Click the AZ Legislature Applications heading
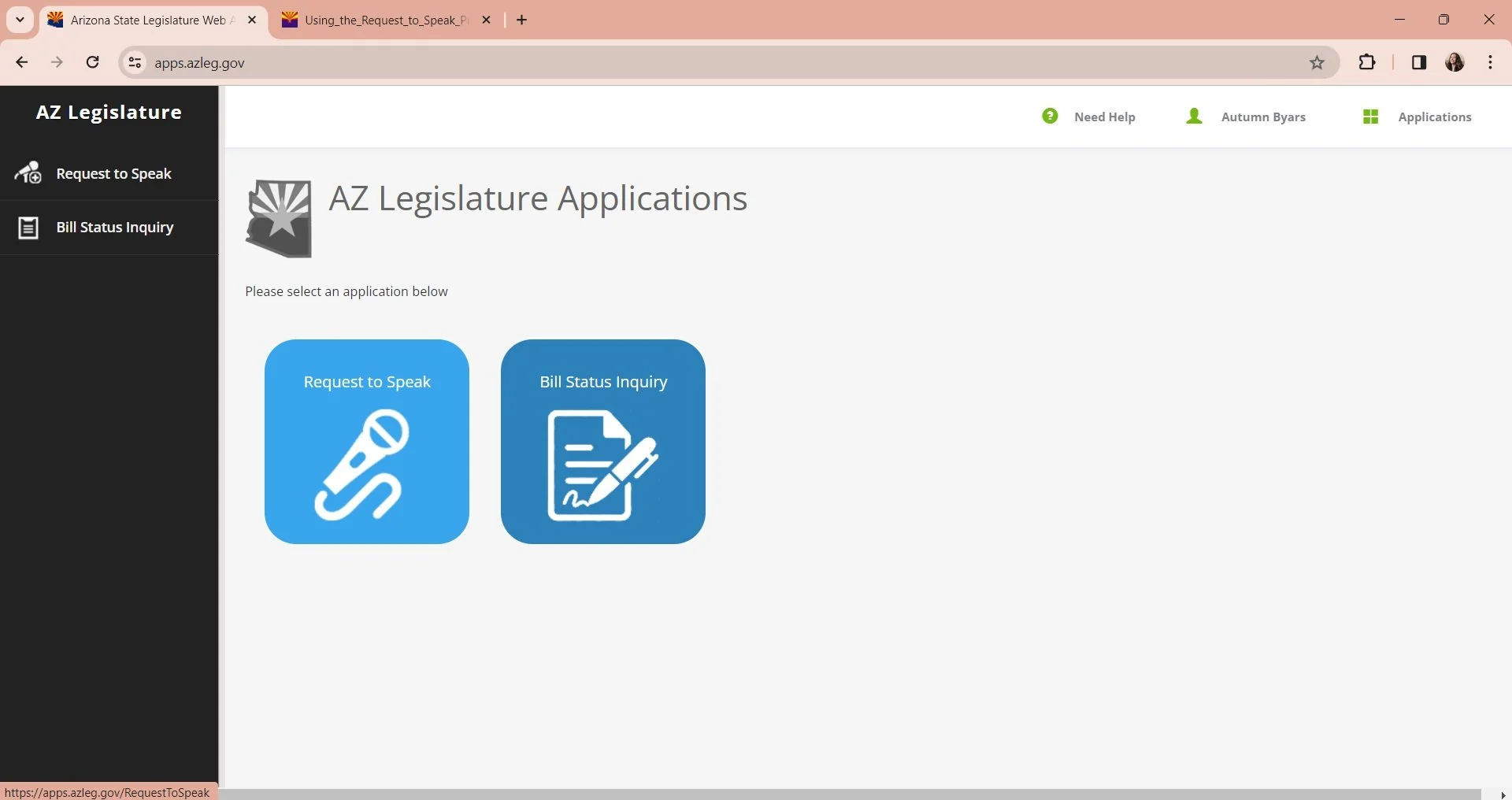Image resolution: width=1512 pixels, height=800 pixels. click(538, 198)
